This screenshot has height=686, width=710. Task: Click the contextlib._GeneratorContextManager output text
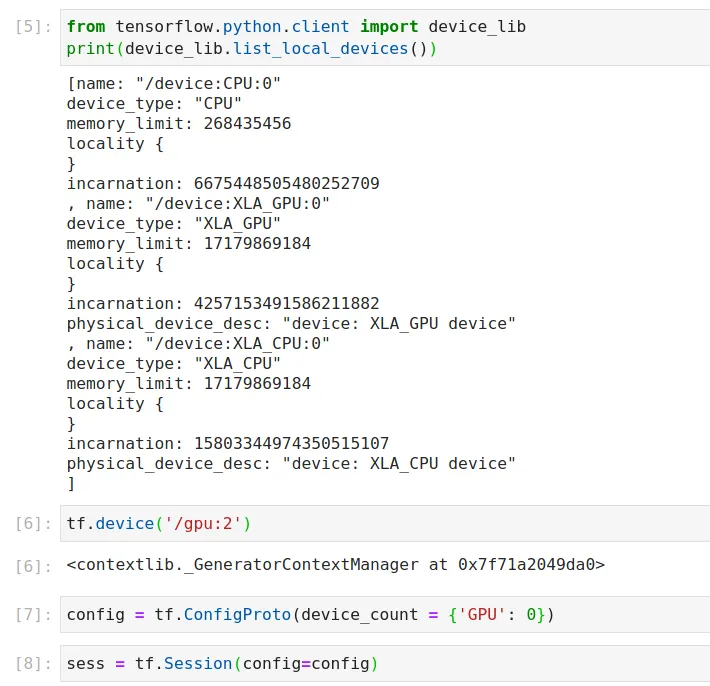tap(336, 565)
